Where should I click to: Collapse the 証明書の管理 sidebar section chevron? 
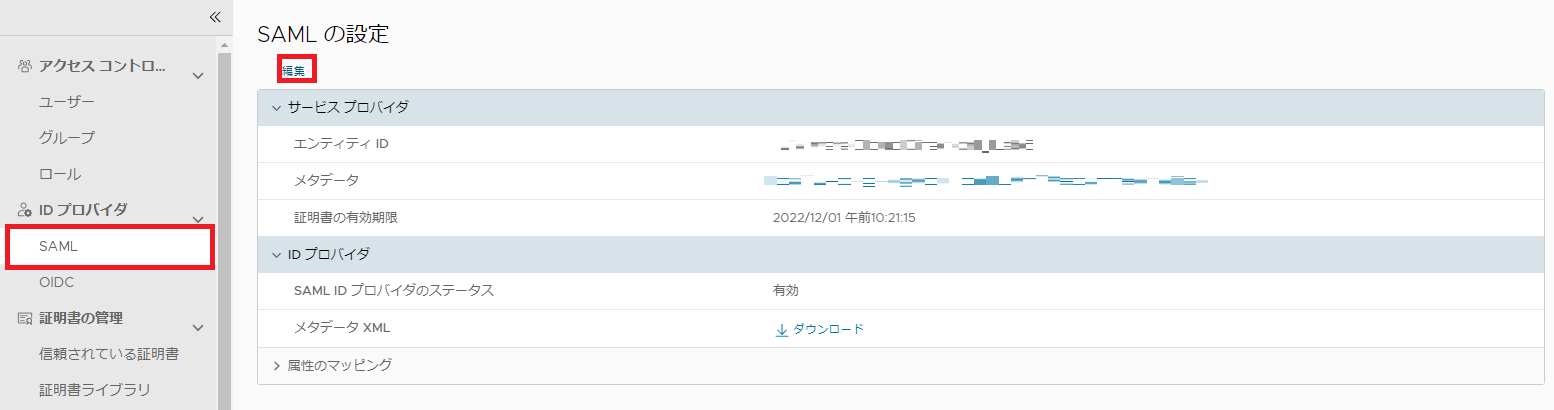point(198,327)
